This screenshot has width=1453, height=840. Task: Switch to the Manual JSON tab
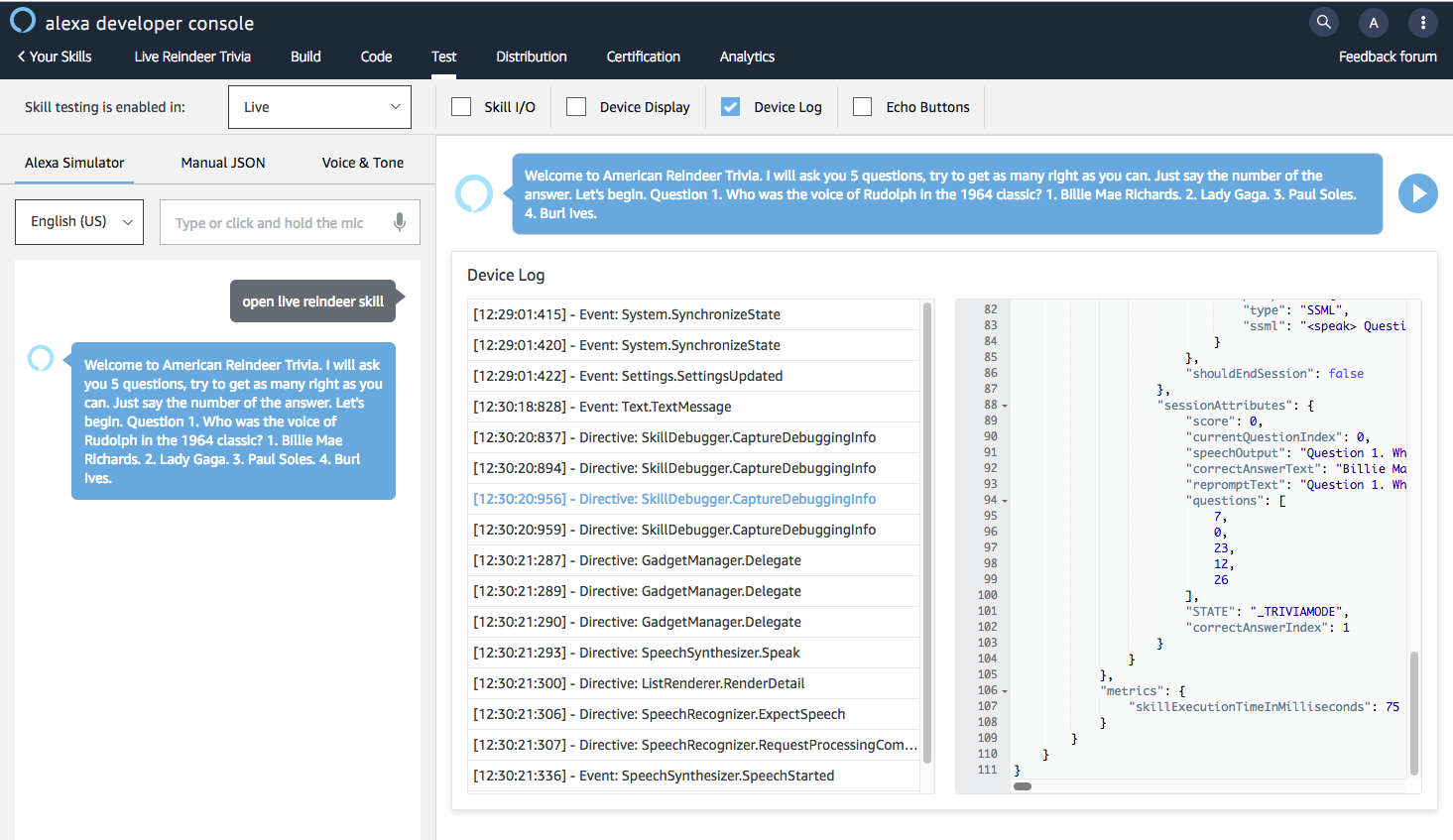point(223,163)
